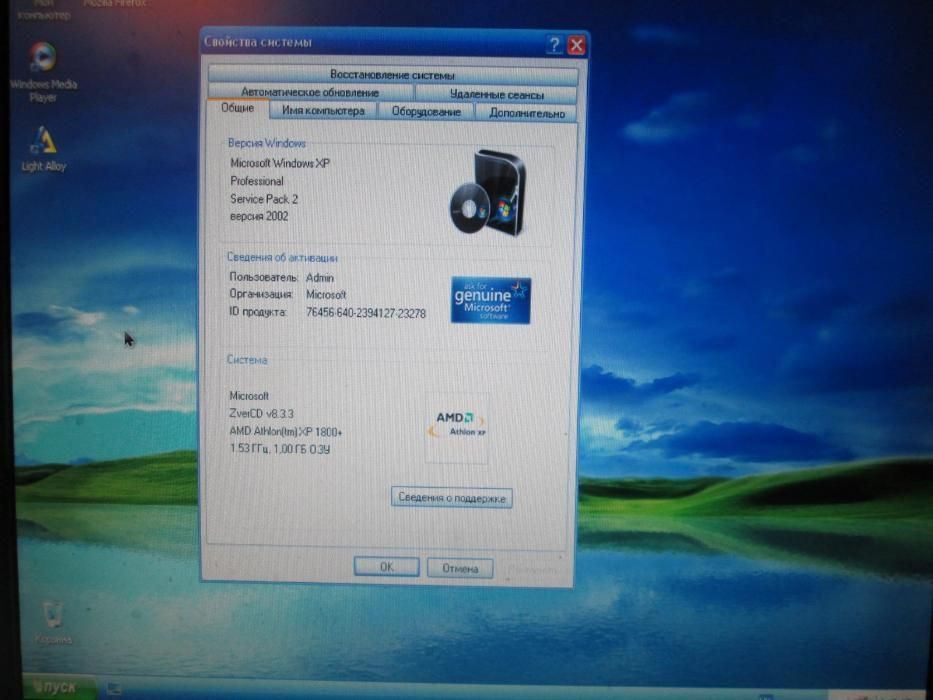
Task: Click the genuine Microsoft software badge
Action: pyautogui.click(x=491, y=301)
